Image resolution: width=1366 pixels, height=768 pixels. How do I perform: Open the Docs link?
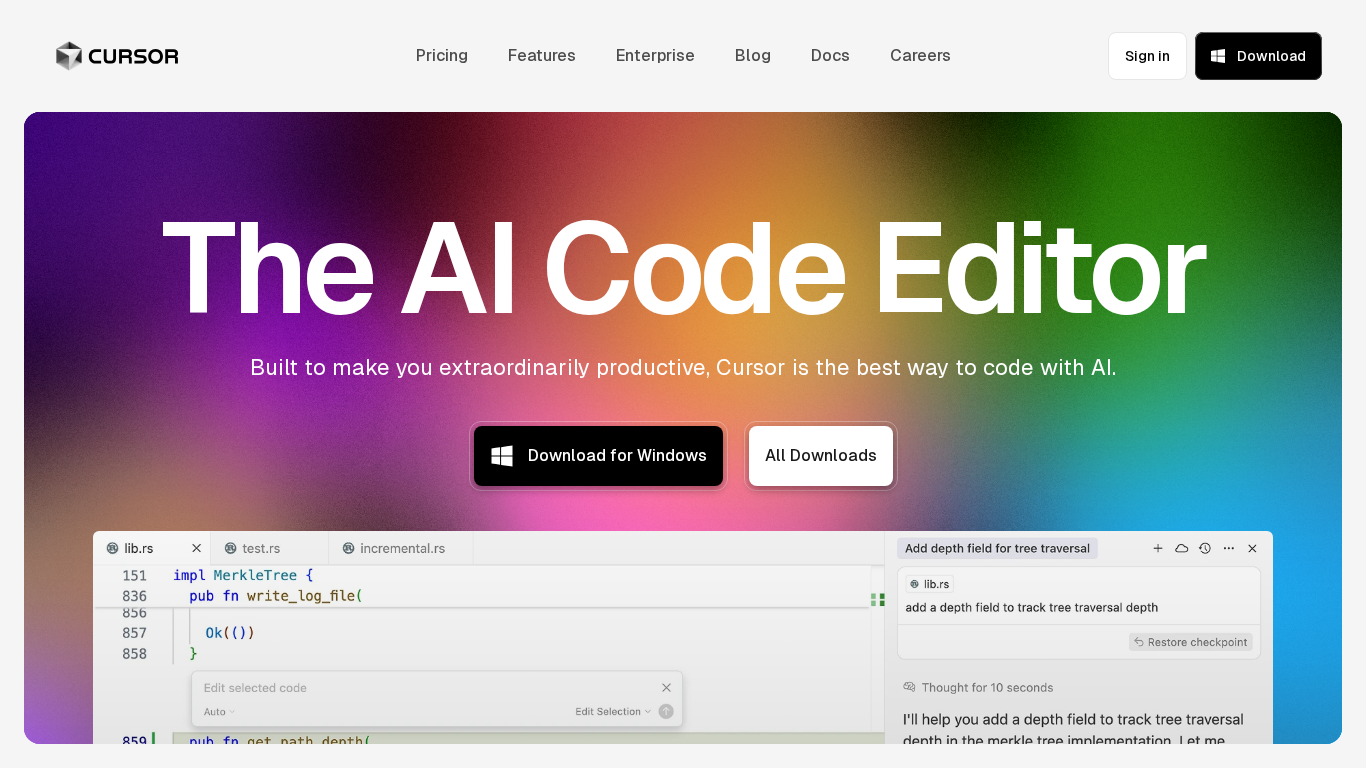pyautogui.click(x=830, y=56)
